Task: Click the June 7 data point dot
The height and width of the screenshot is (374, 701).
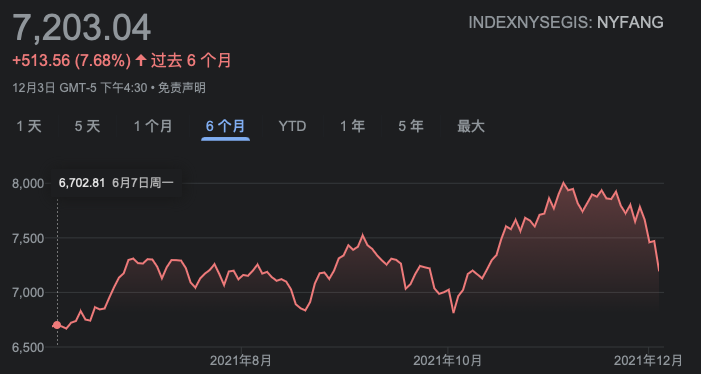Action: coord(57,325)
